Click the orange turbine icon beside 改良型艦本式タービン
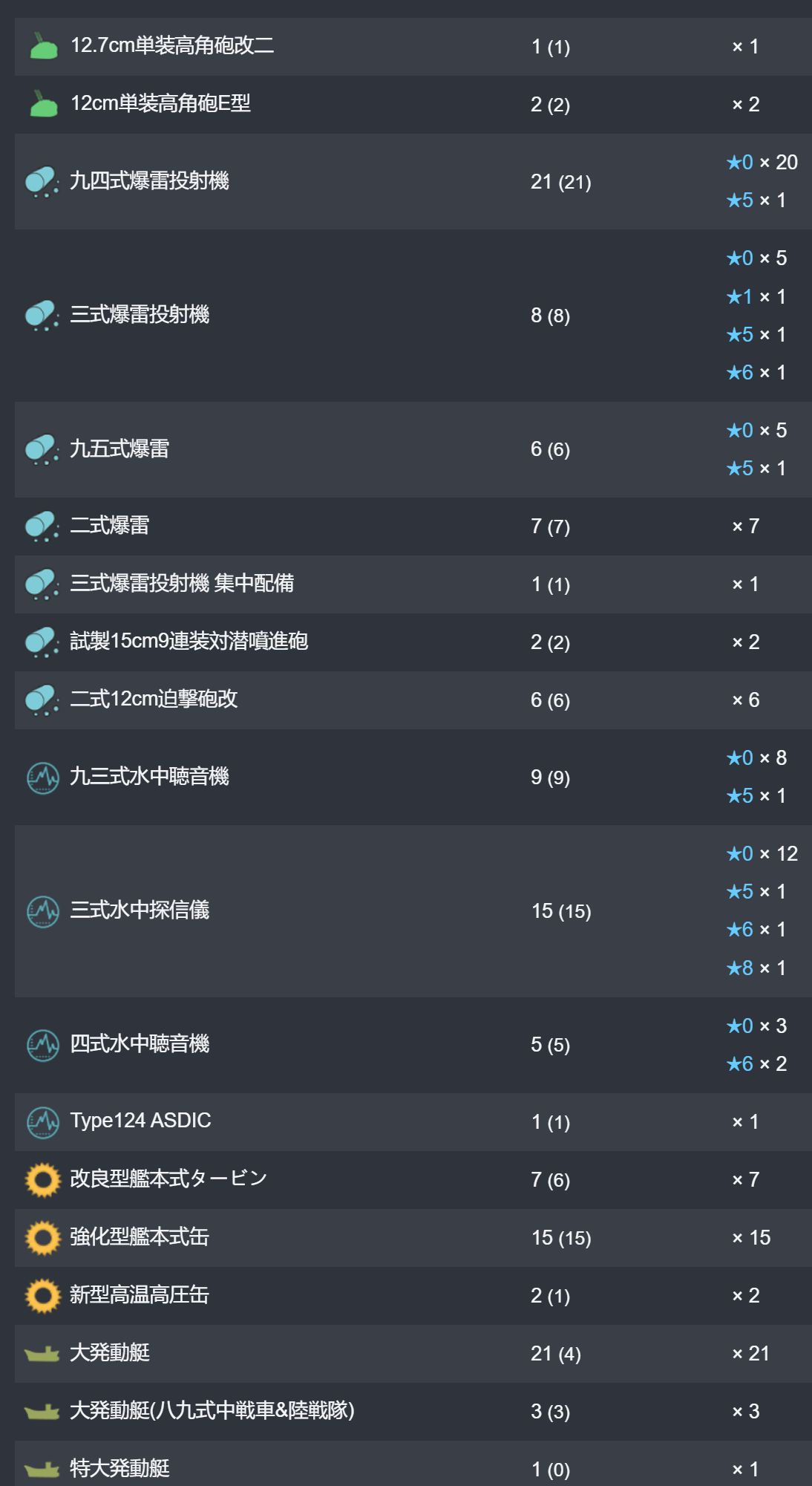The width and height of the screenshot is (812, 1486). point(42,1179)
